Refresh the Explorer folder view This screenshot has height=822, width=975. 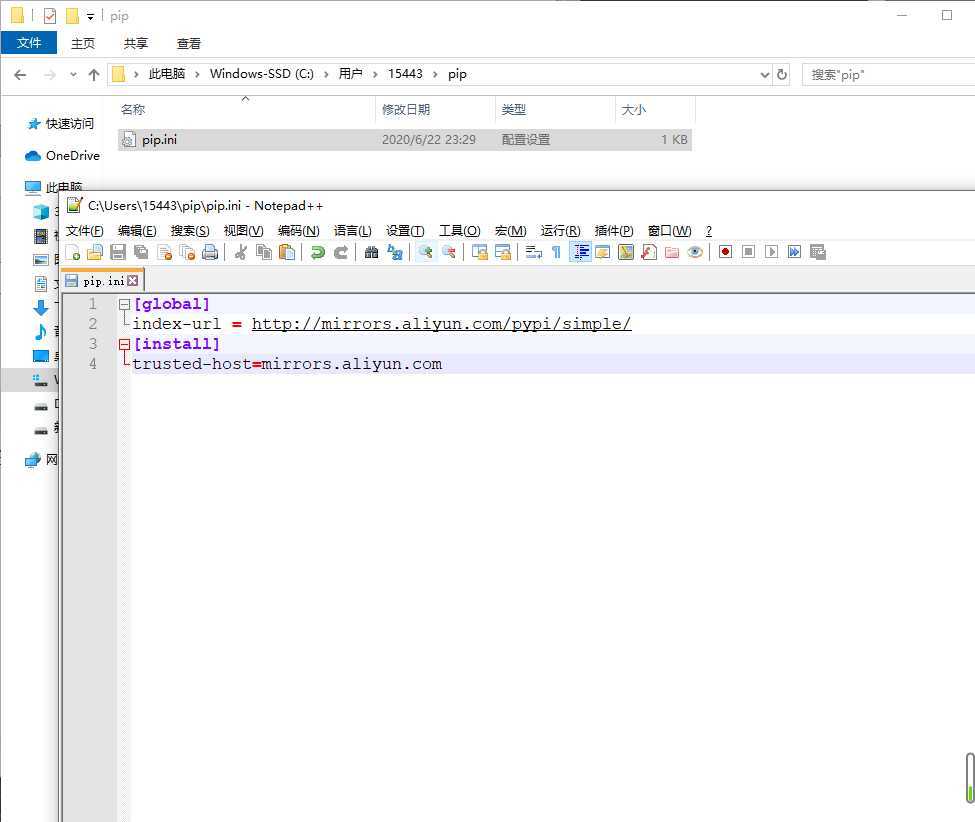coord(782,75)
